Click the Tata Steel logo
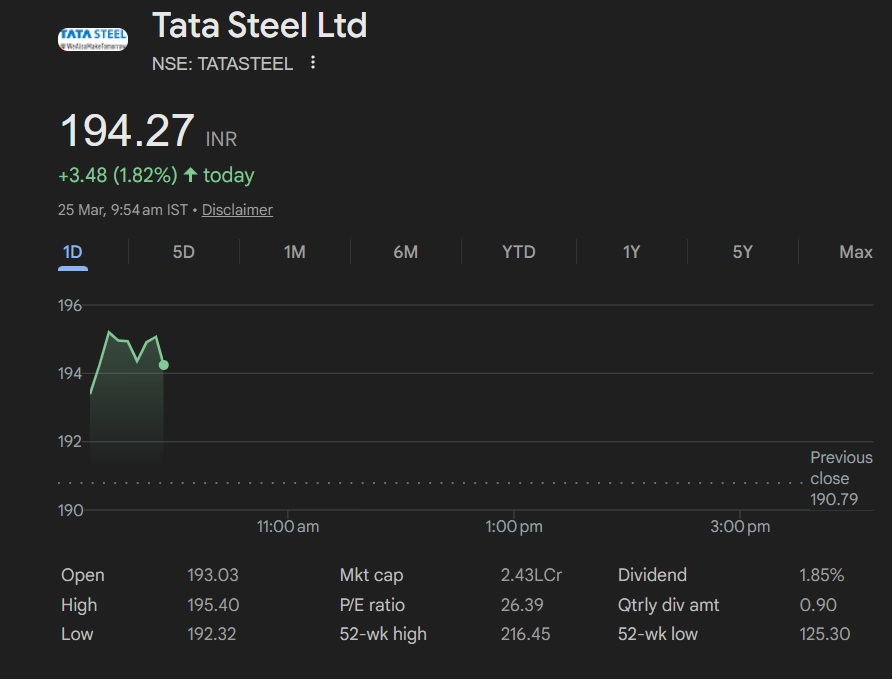 click(x=93, y=39)
